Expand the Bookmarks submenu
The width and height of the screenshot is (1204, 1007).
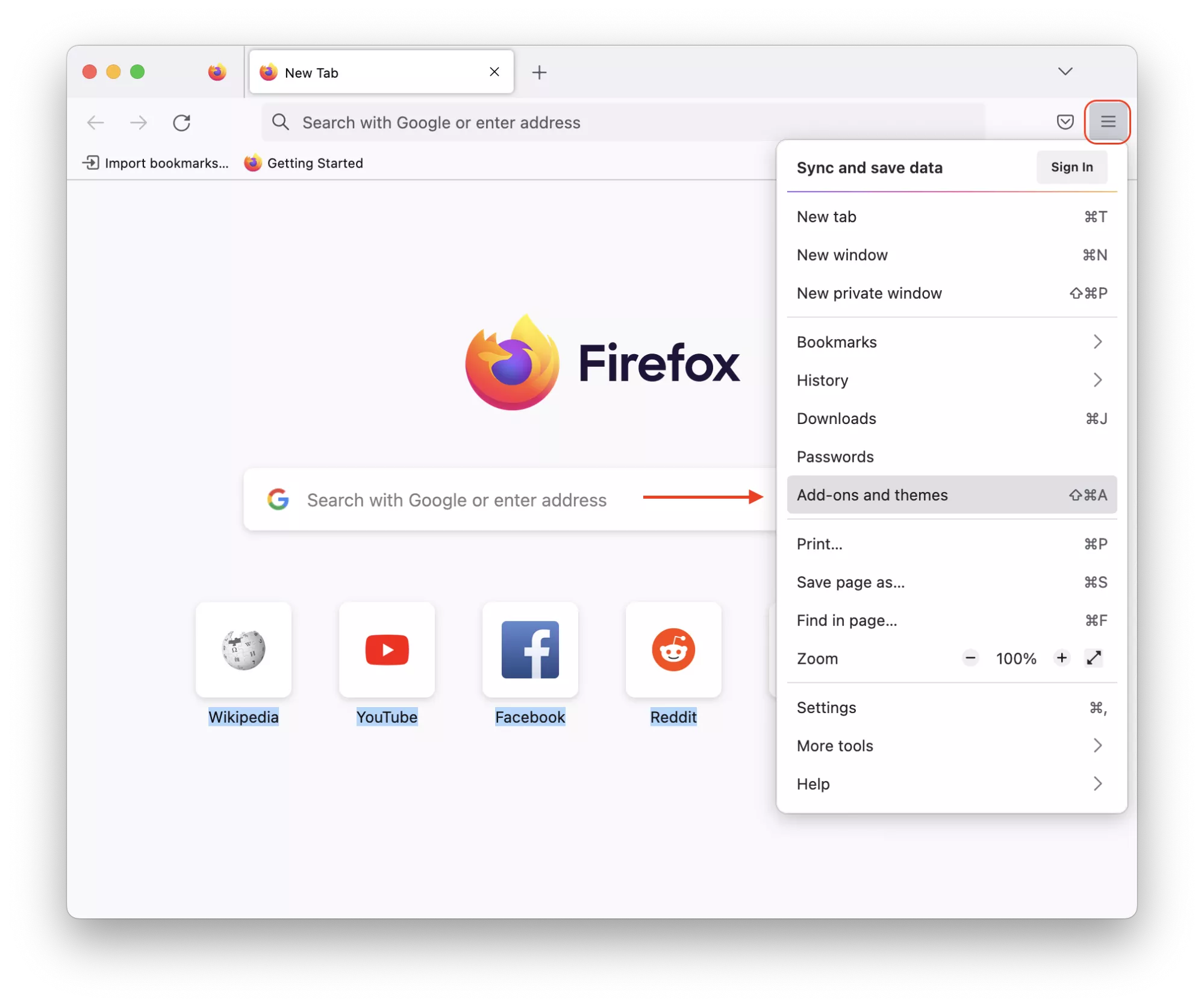951,342
